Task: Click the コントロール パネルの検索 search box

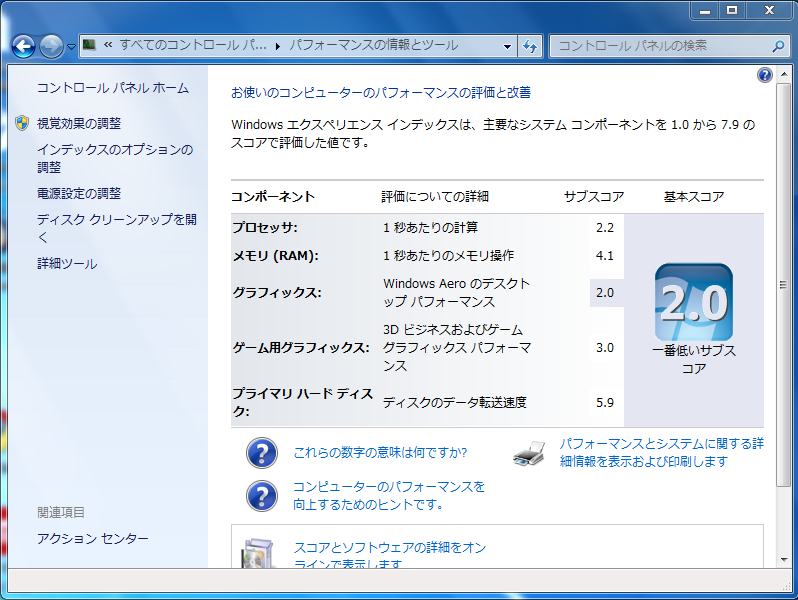Action: pyautogui.click(x=668, y=46)
